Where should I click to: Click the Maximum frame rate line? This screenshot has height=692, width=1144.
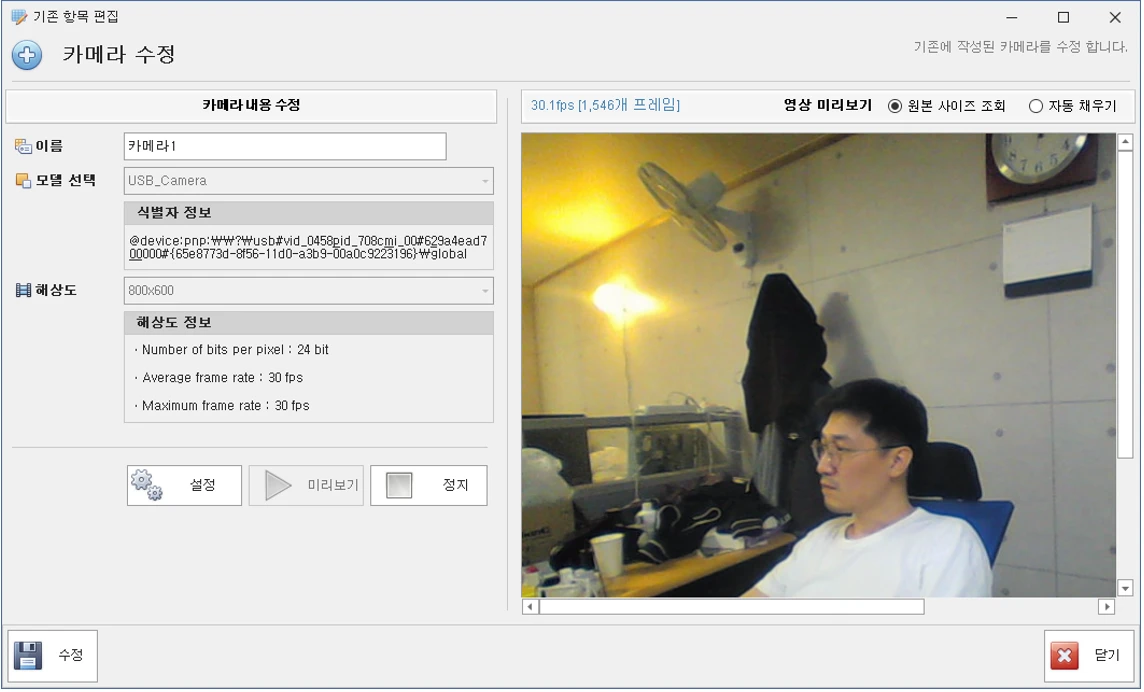[222, 405]
